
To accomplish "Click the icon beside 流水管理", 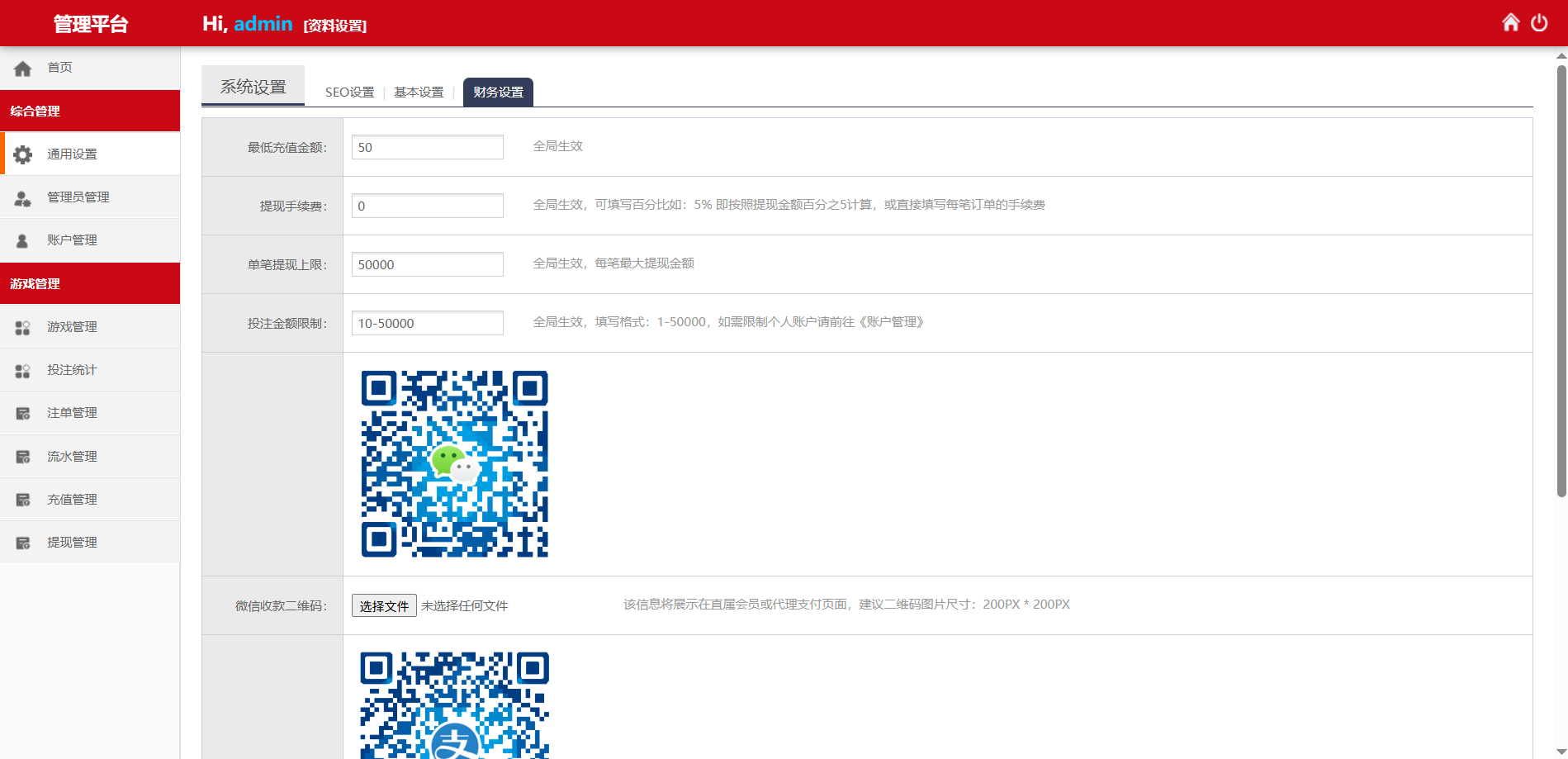I will click(x=23, y=457).
